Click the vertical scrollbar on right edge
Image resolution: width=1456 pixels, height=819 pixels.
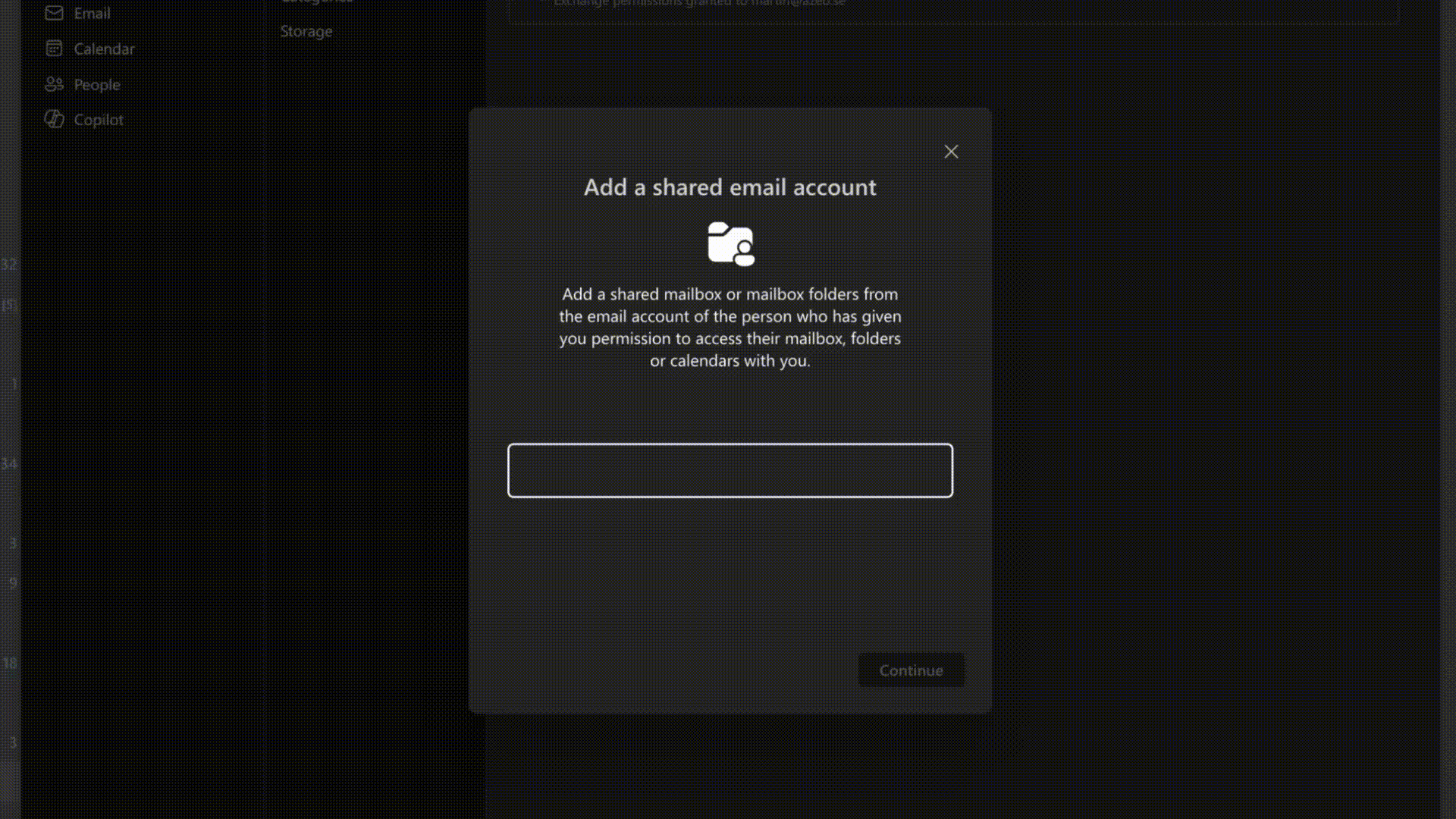(x=1447, y=409)
